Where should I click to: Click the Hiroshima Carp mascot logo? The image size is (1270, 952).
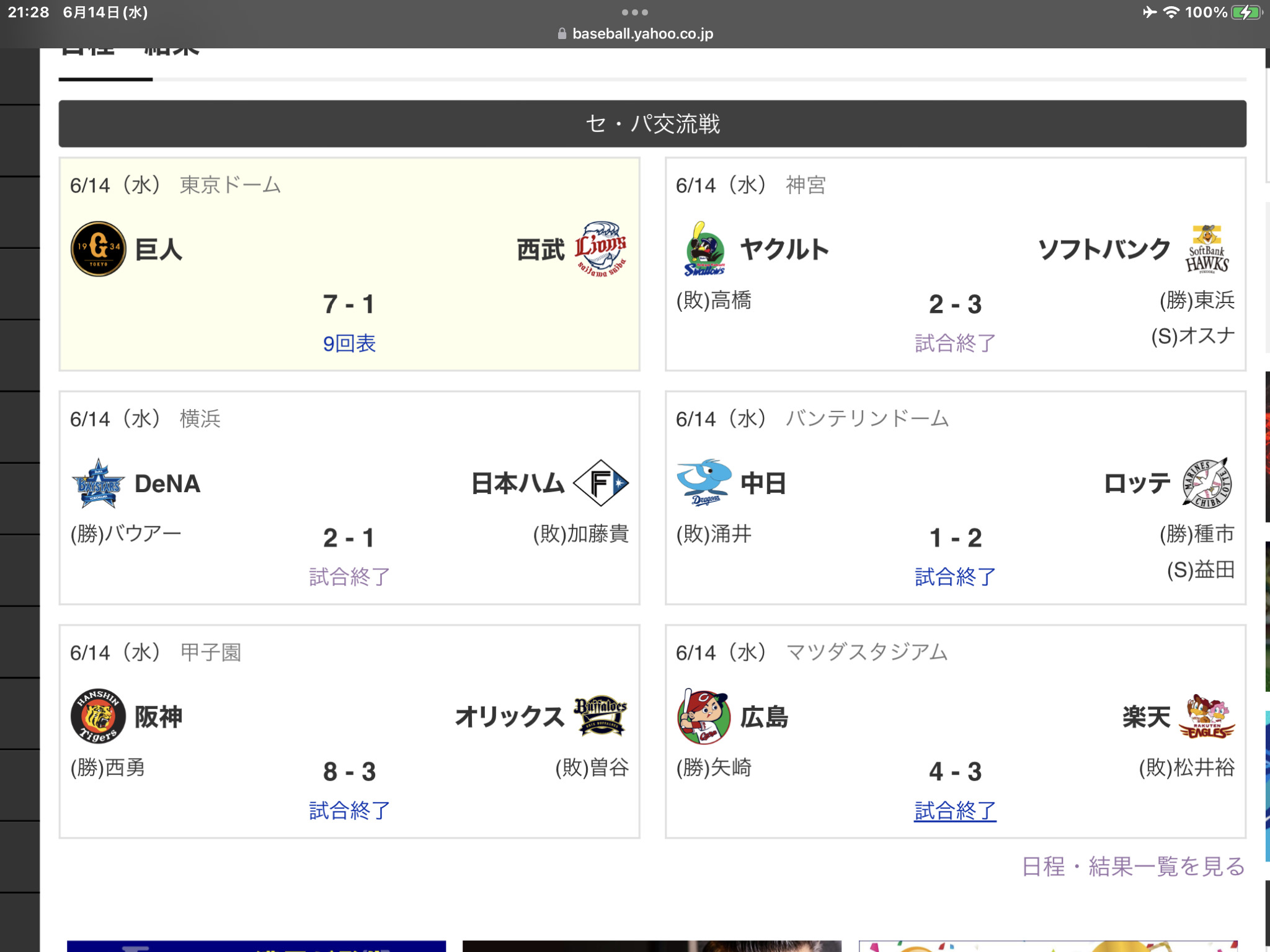(x=704, y=717)
